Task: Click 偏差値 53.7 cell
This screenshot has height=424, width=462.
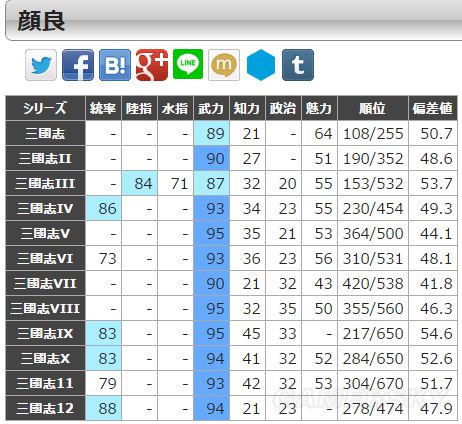Action: [x=433, y=183]
